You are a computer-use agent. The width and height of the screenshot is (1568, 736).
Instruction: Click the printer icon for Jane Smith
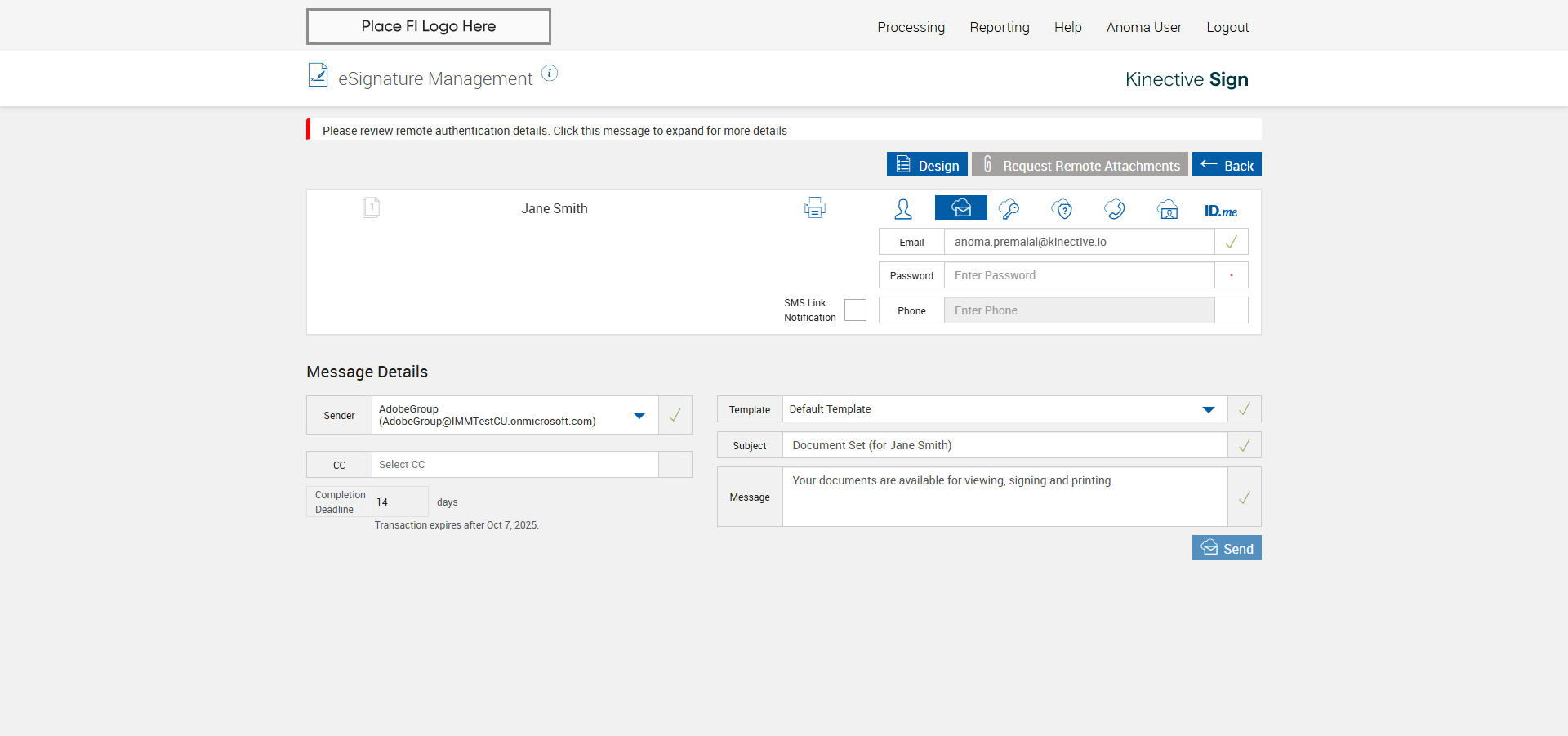click(x=814, y=208)
